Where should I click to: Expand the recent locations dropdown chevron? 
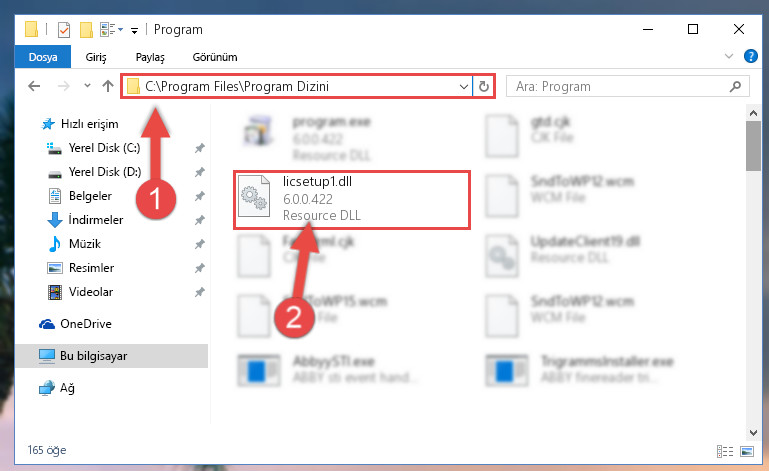tap(87, 86)
